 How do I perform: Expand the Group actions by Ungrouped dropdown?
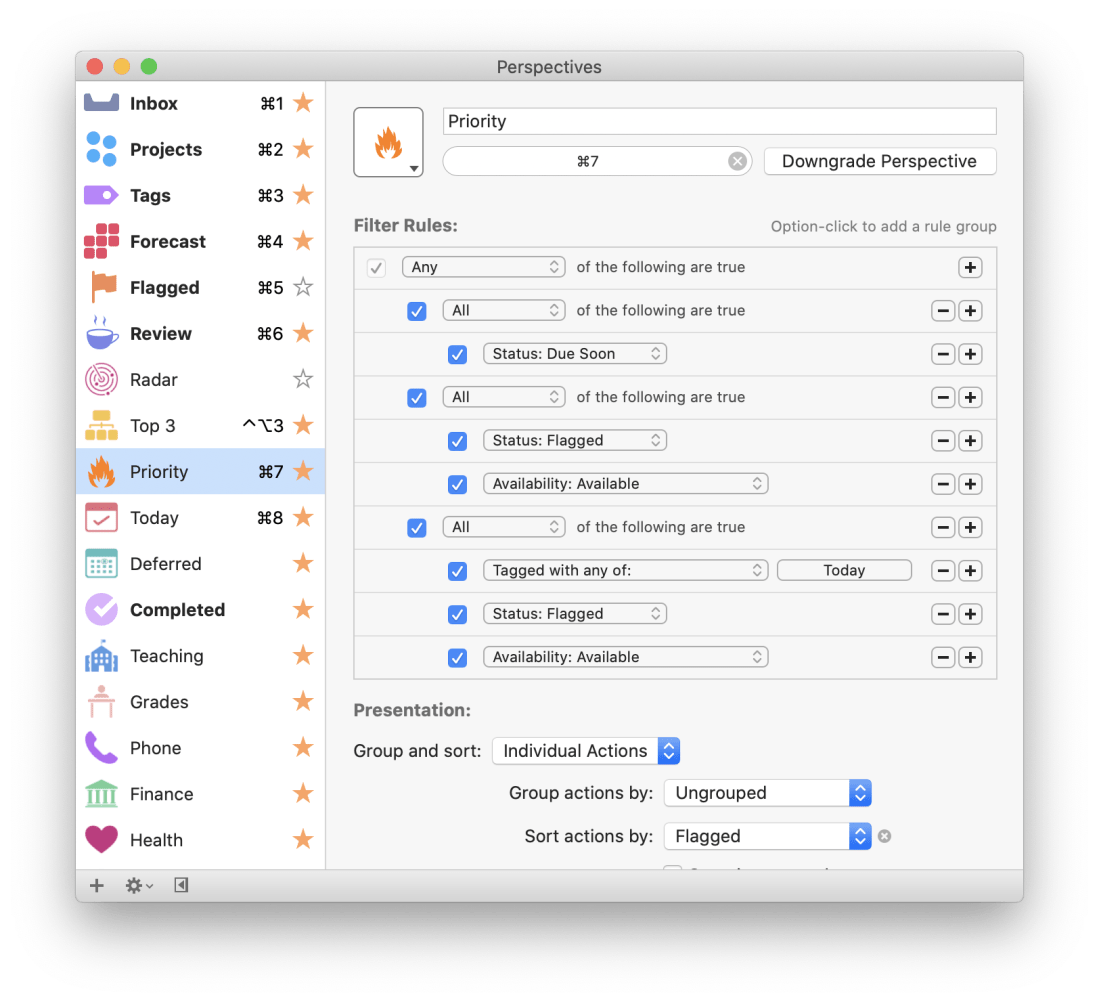point(767,793)
